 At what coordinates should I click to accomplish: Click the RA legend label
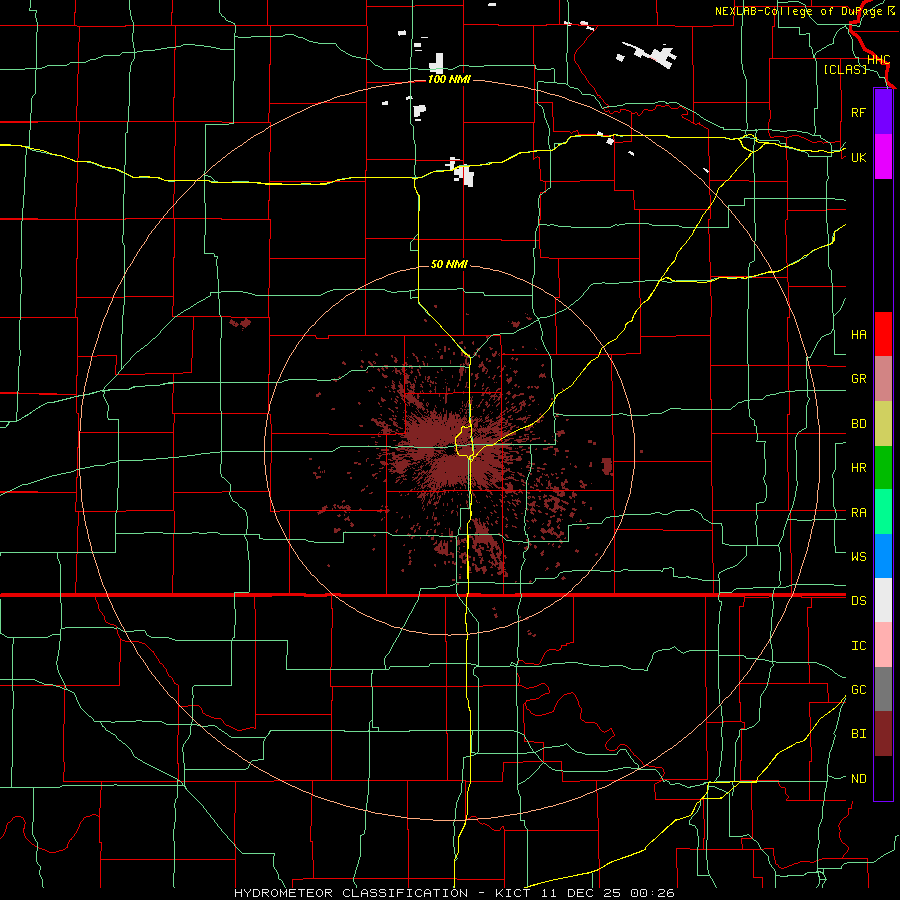tap(858, 513)
